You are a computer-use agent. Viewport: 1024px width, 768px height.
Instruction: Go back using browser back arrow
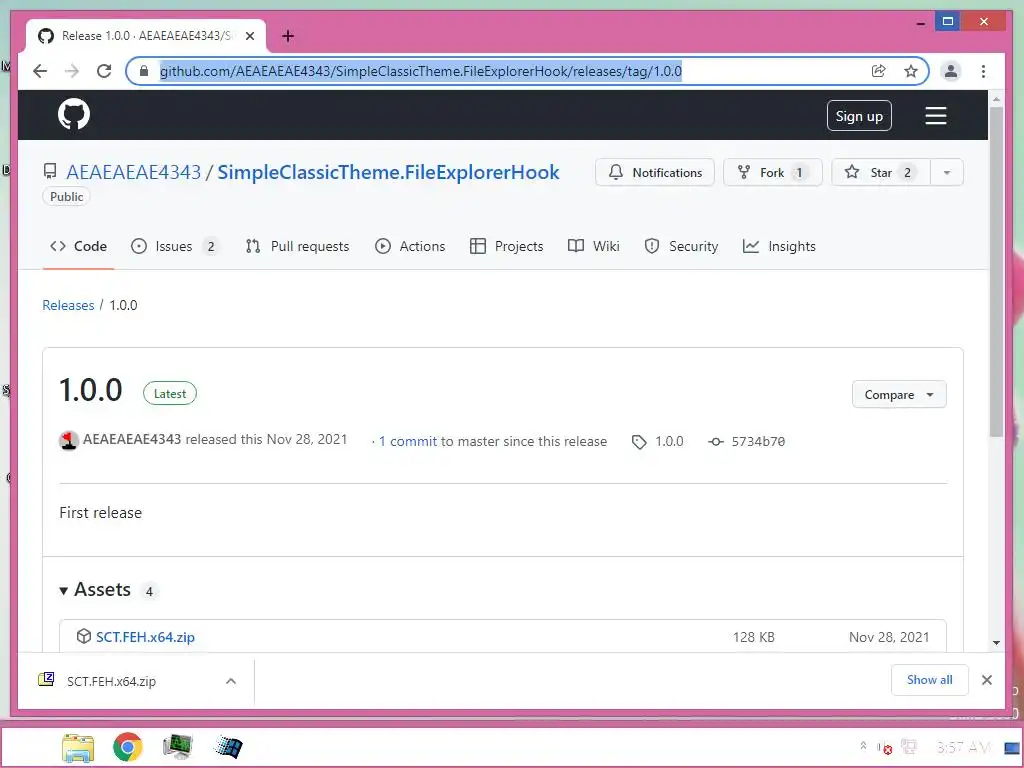(x=40, y=71)
